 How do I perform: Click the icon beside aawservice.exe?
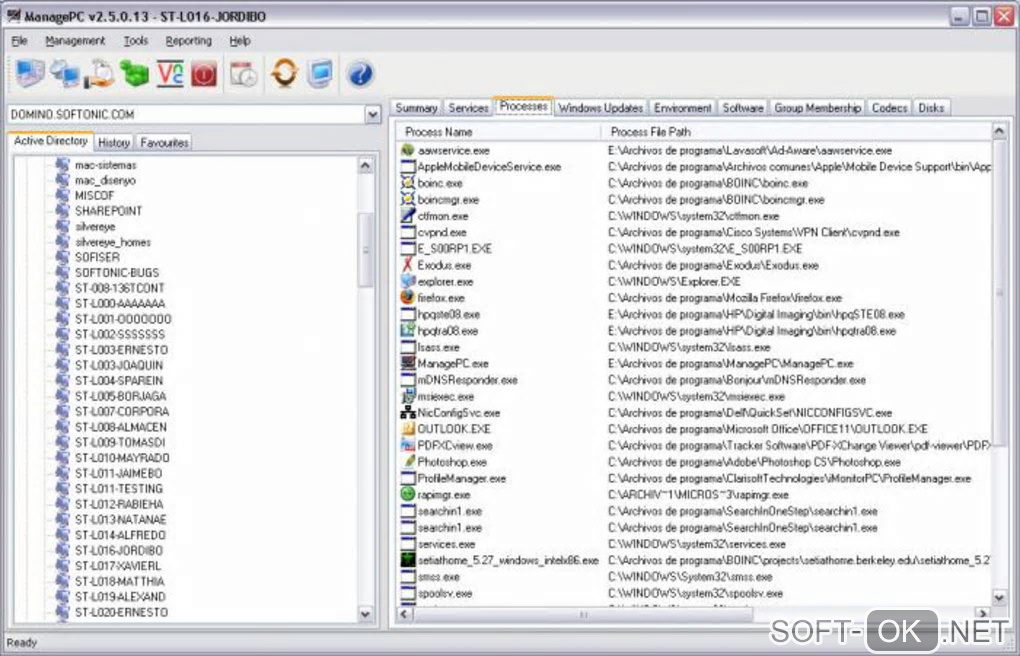coord(407,150)
